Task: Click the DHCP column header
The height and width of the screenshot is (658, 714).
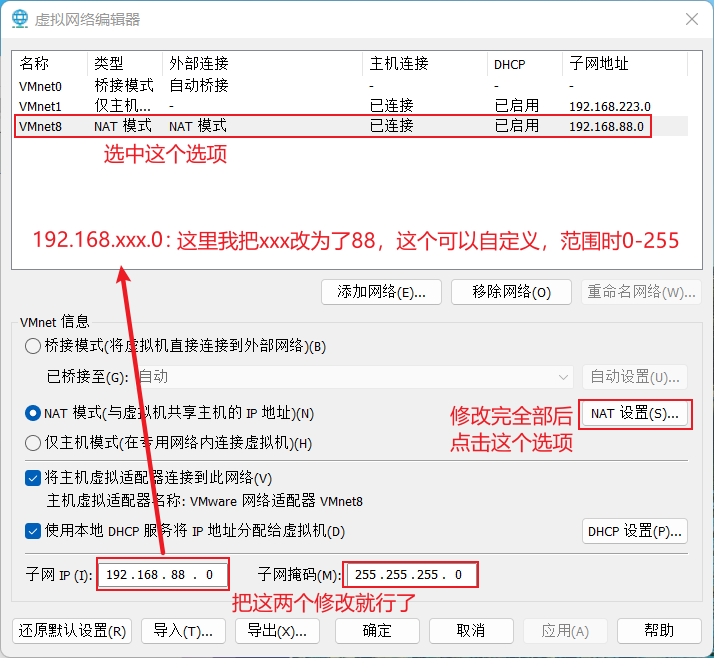Action: pos(525,63)
